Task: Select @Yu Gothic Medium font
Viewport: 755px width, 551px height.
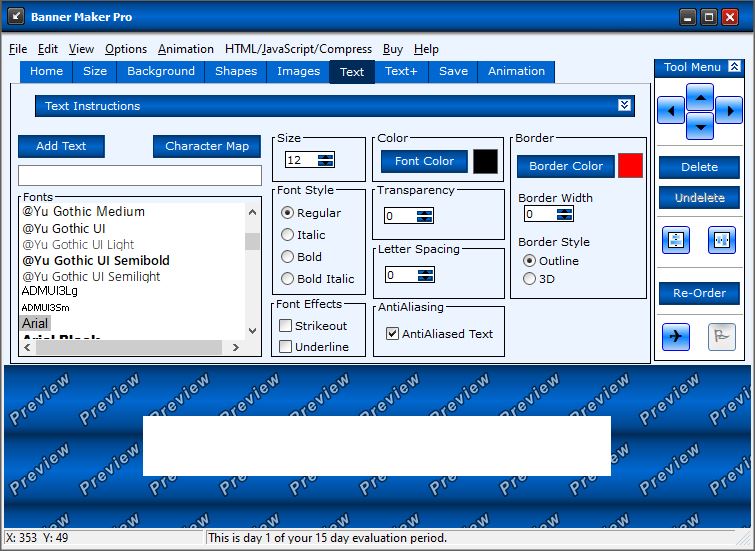Action: click(83, 211)
